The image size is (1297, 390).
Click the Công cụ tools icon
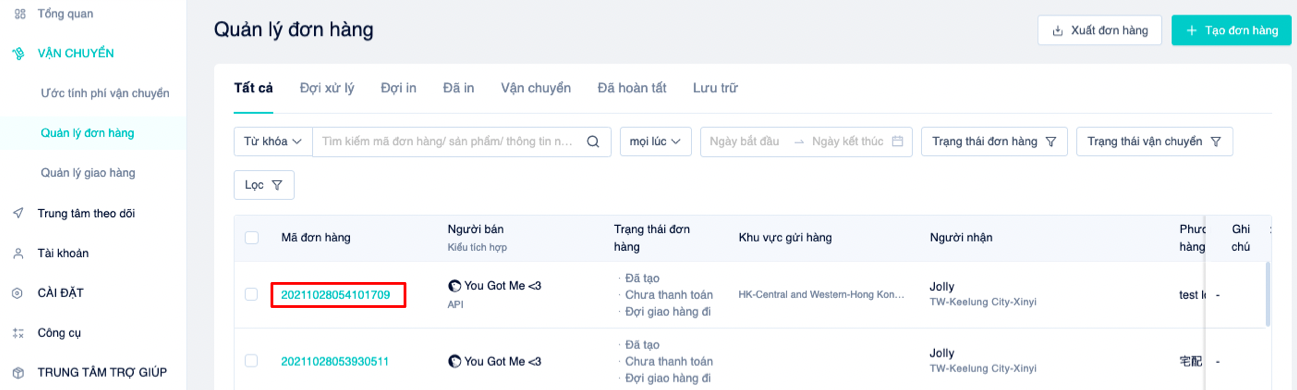(19, 333)
